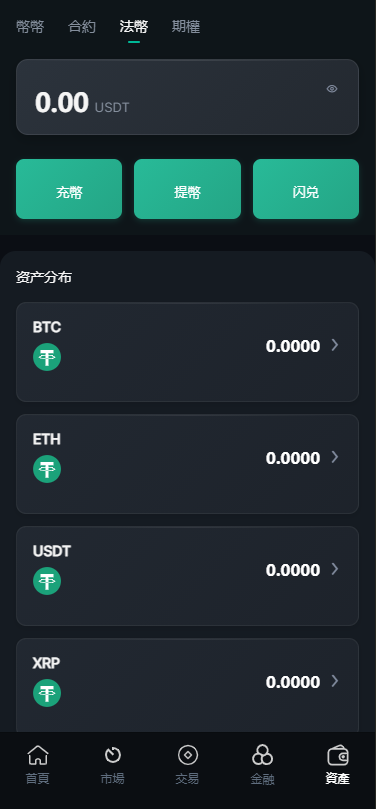
Task: Expand the USDT row chevron
Action: 335,569
